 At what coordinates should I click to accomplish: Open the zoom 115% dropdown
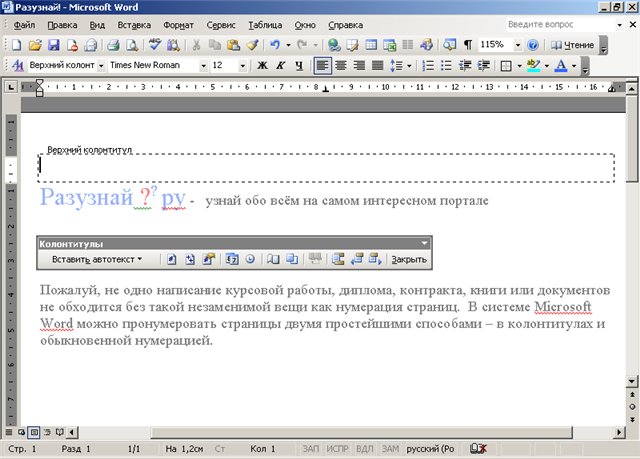(518, 45)
